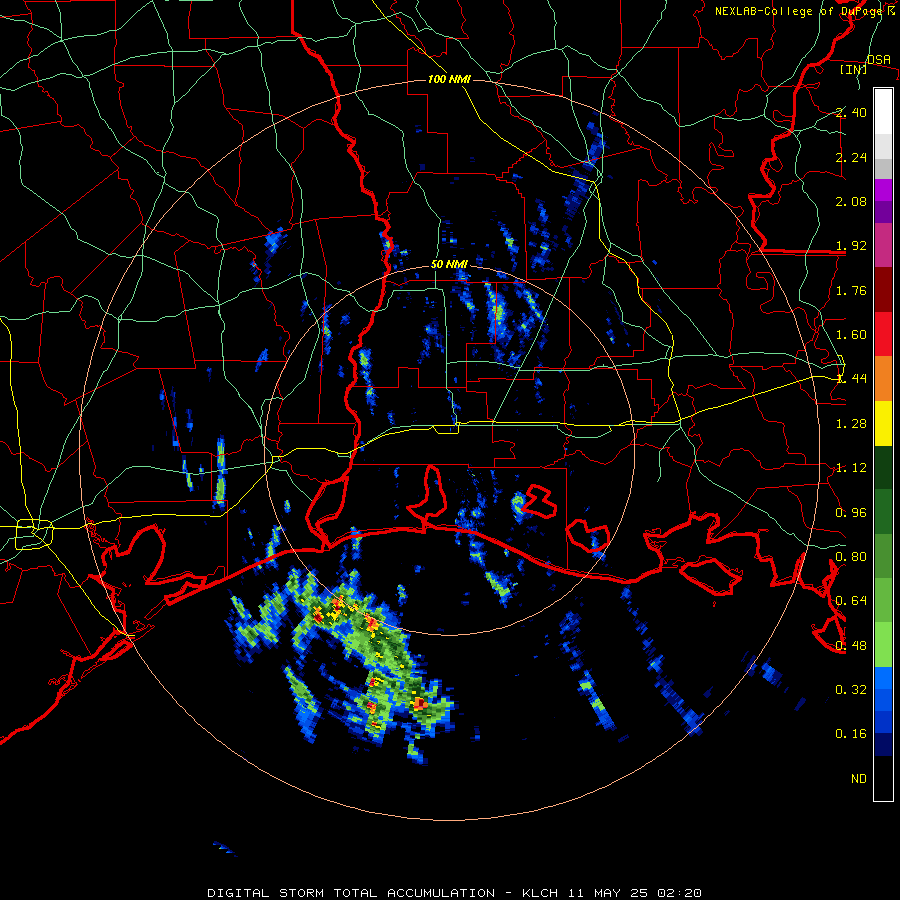Pick the bright red swatch beside 1.60
The height and width of the screenshot is (900, 900).
pos(883,334)
